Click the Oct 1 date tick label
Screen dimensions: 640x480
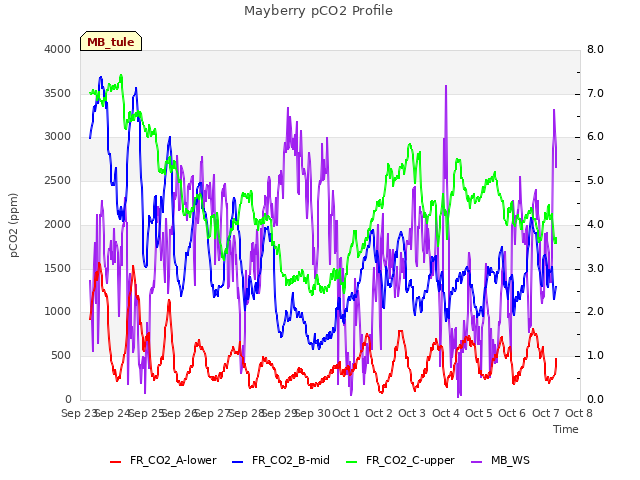click(x=346, y=413)
